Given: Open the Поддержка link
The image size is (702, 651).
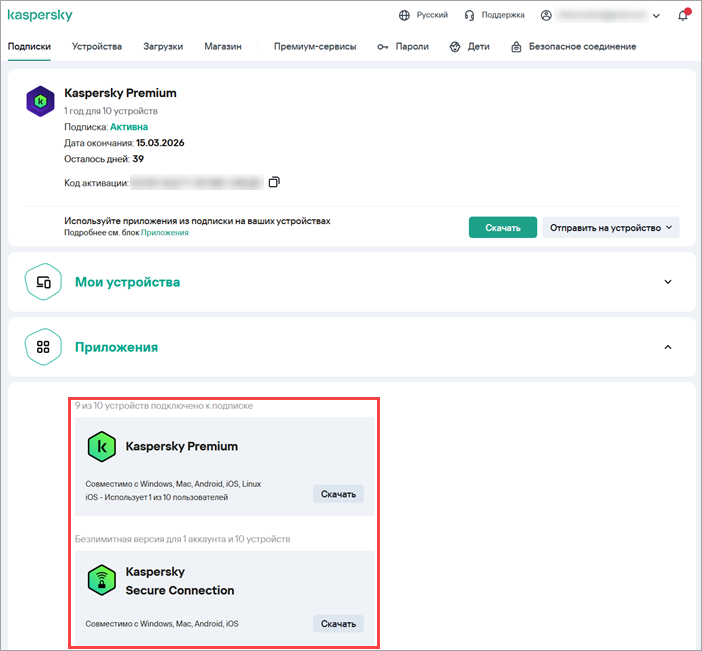Looking at the screenshot, I should tap(503, 15).
